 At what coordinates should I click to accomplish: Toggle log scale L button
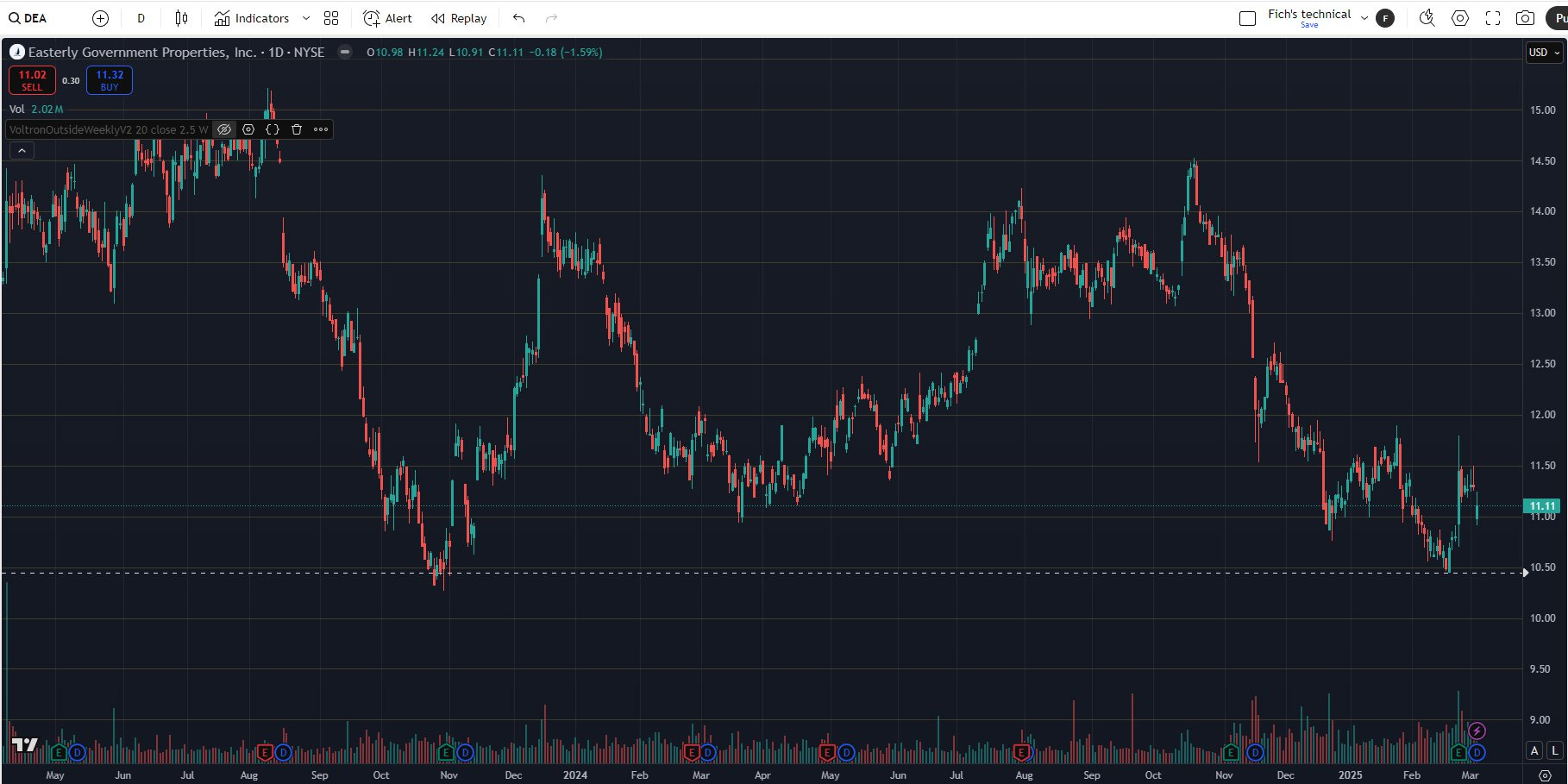coord(1555,751)
